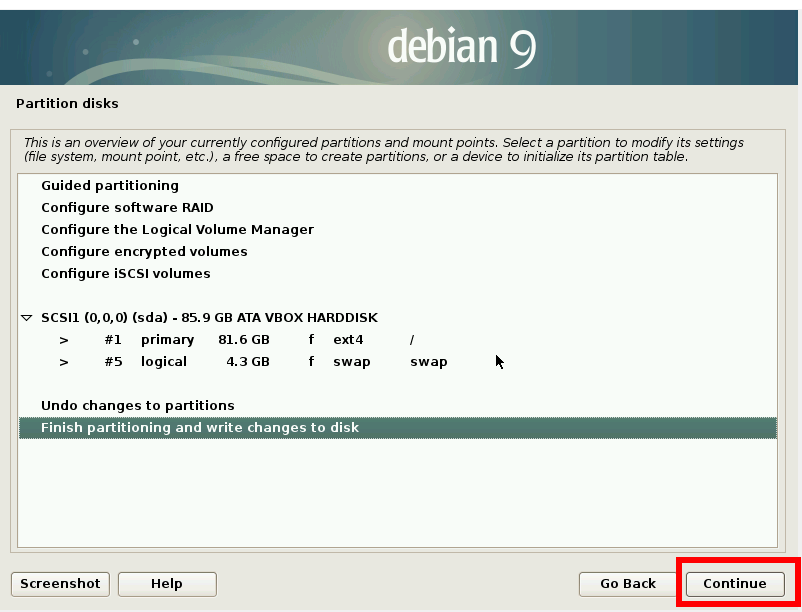The height and width of the screenshot is (612, 802).
Task: Select Configure iSCSI volumes
Action: [x=398, y=274]
